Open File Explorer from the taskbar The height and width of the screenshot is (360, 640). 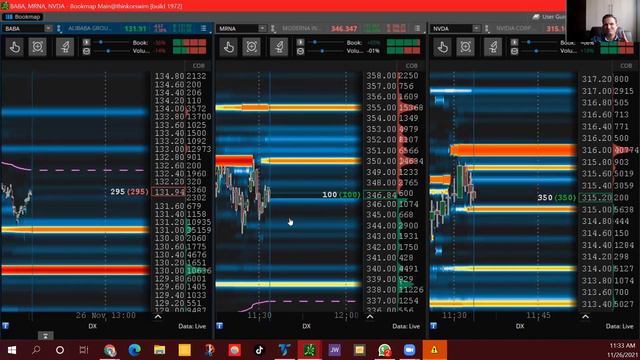pos(159,350)
